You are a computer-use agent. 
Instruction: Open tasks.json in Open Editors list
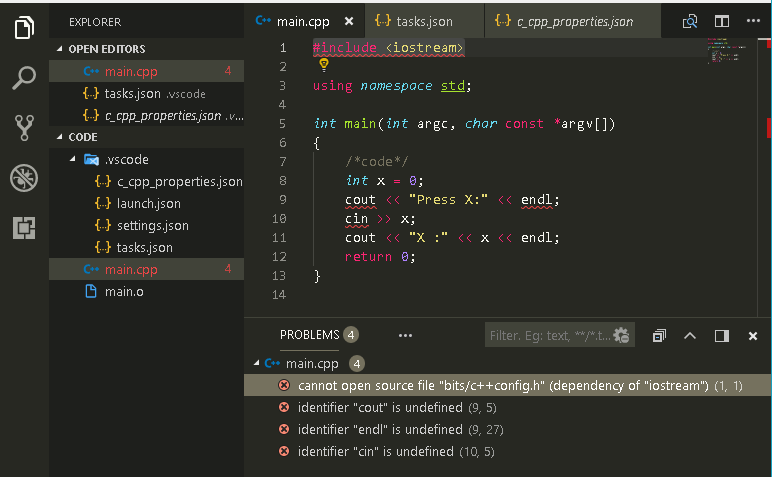tap(147, 94)
